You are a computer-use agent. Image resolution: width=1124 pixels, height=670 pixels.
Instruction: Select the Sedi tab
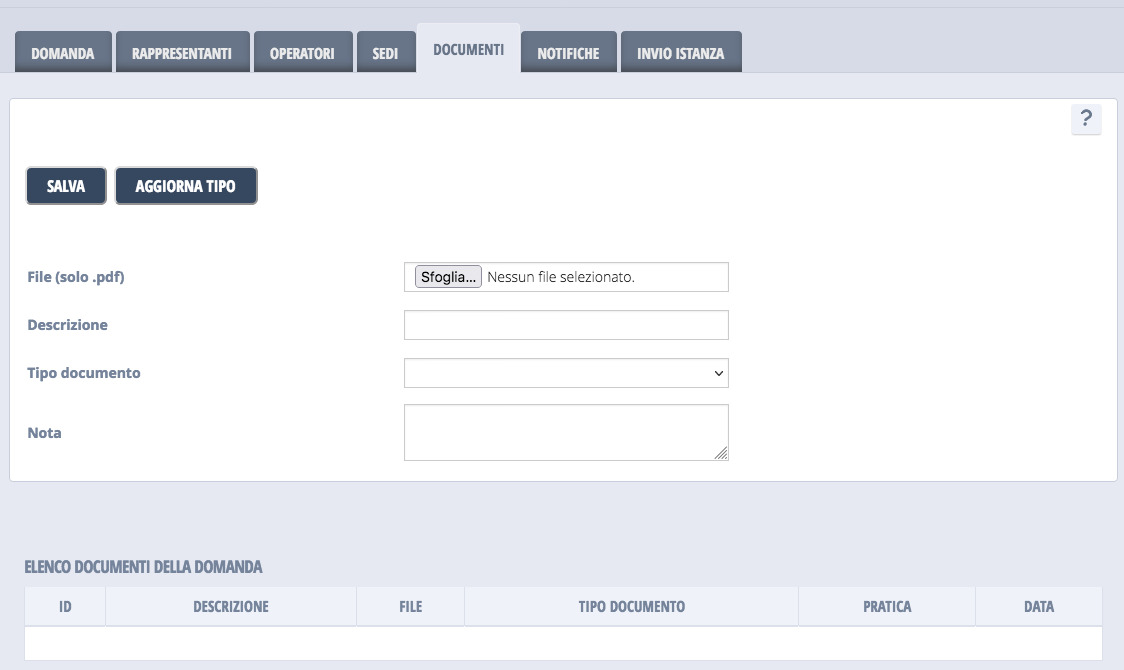tap(385, 53)
